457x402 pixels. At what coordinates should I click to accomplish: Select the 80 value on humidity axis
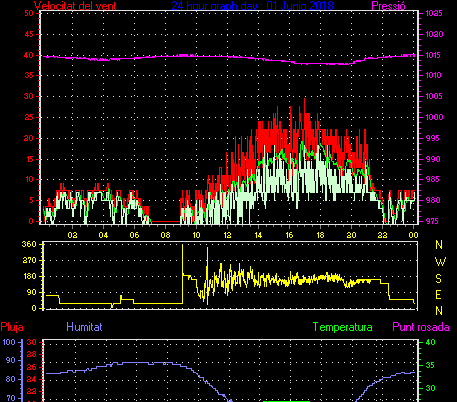tap(11, 379)
